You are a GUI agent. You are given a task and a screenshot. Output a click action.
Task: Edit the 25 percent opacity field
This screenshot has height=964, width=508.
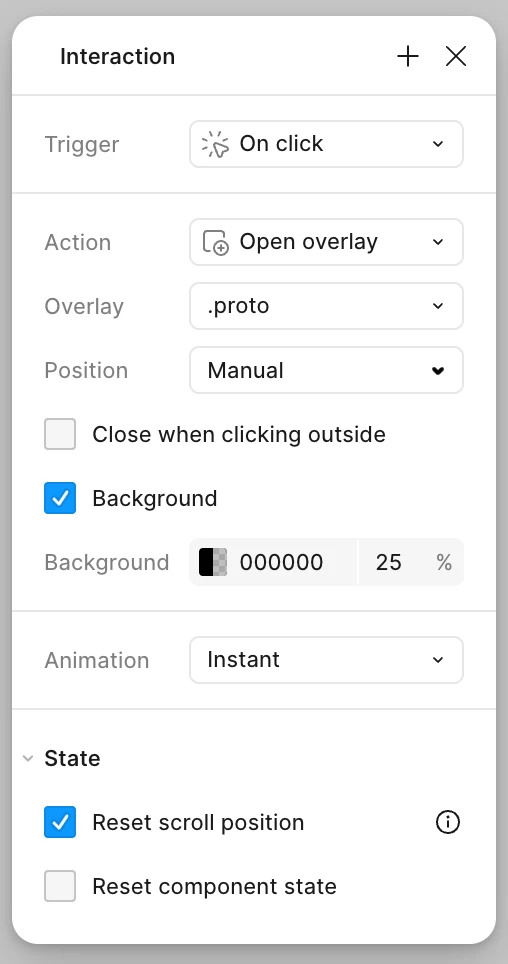[389, 562]
